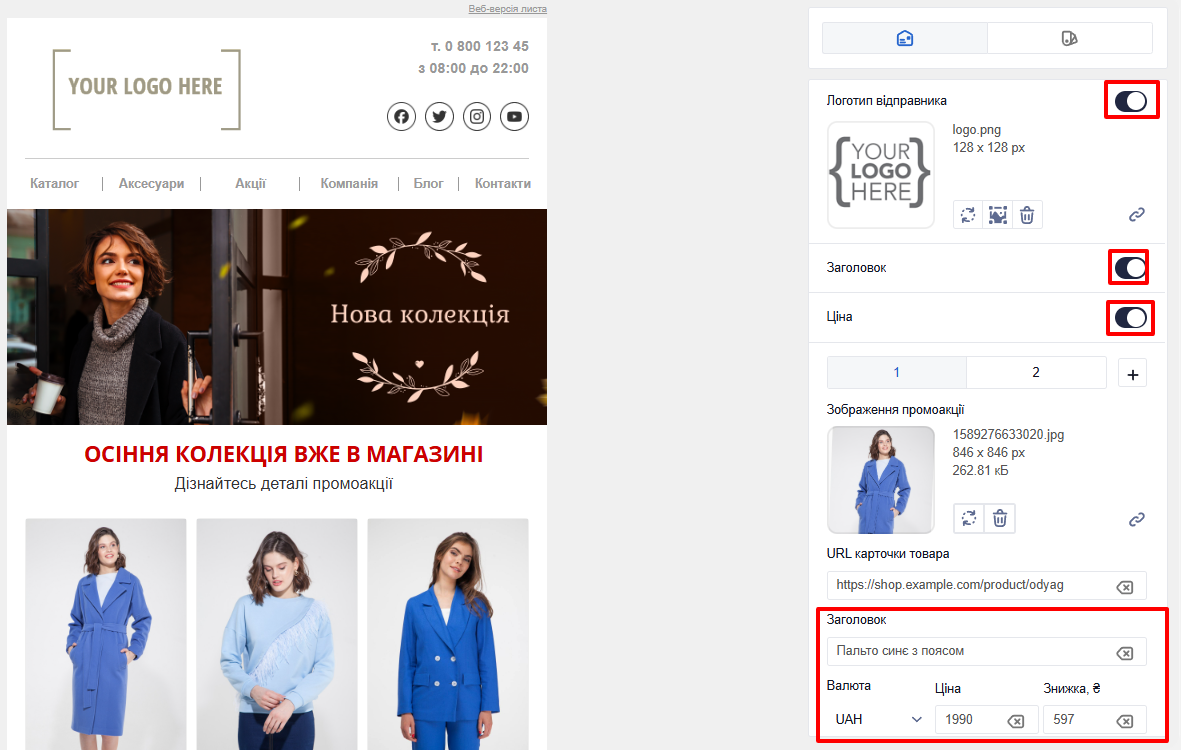Viewport: 1181px width, 750px height.
Task: Toggle the Логотип відправника switch
Action: coord(1131,101)
